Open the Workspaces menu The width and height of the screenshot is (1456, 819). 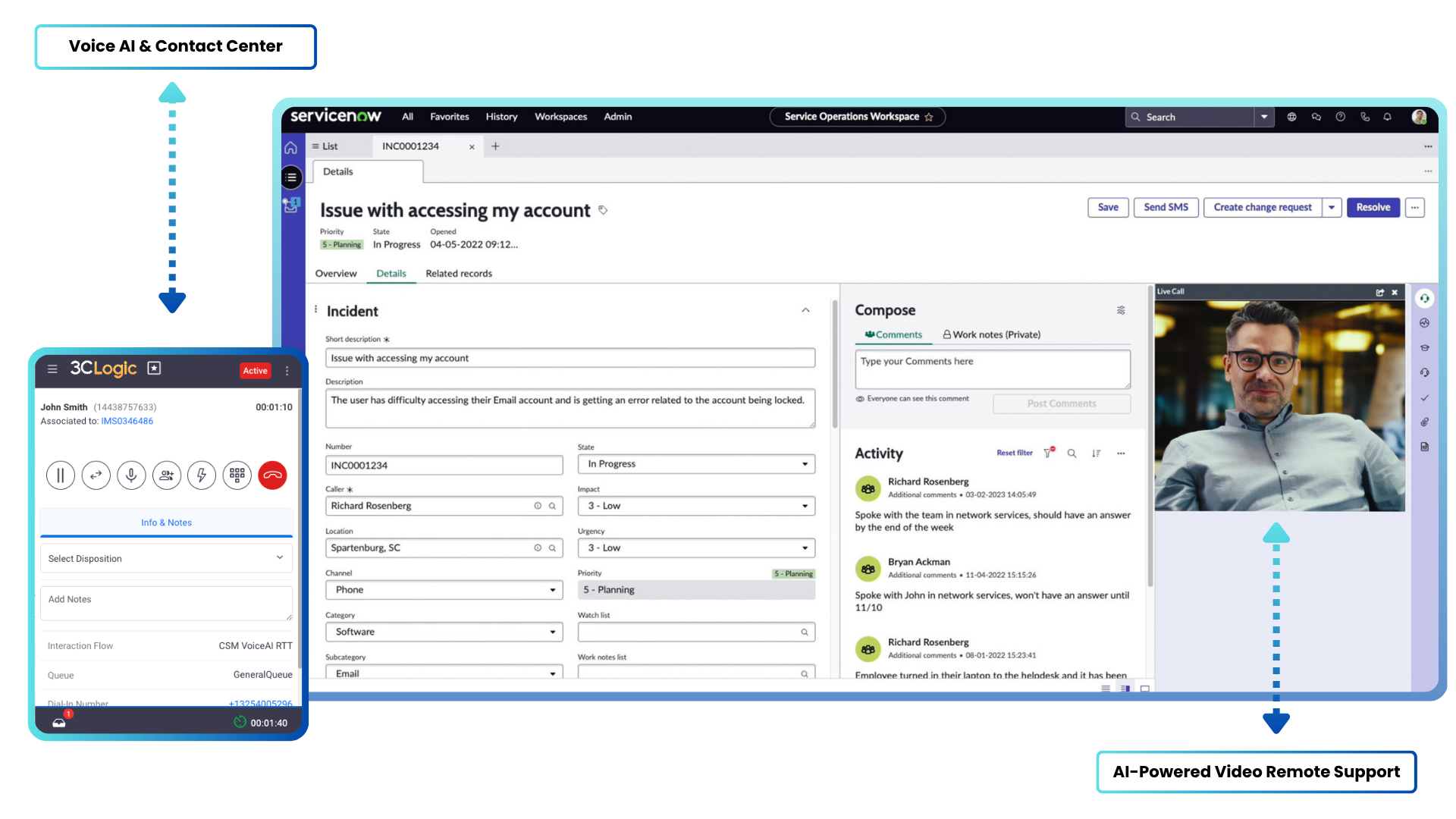click(560, 117)
